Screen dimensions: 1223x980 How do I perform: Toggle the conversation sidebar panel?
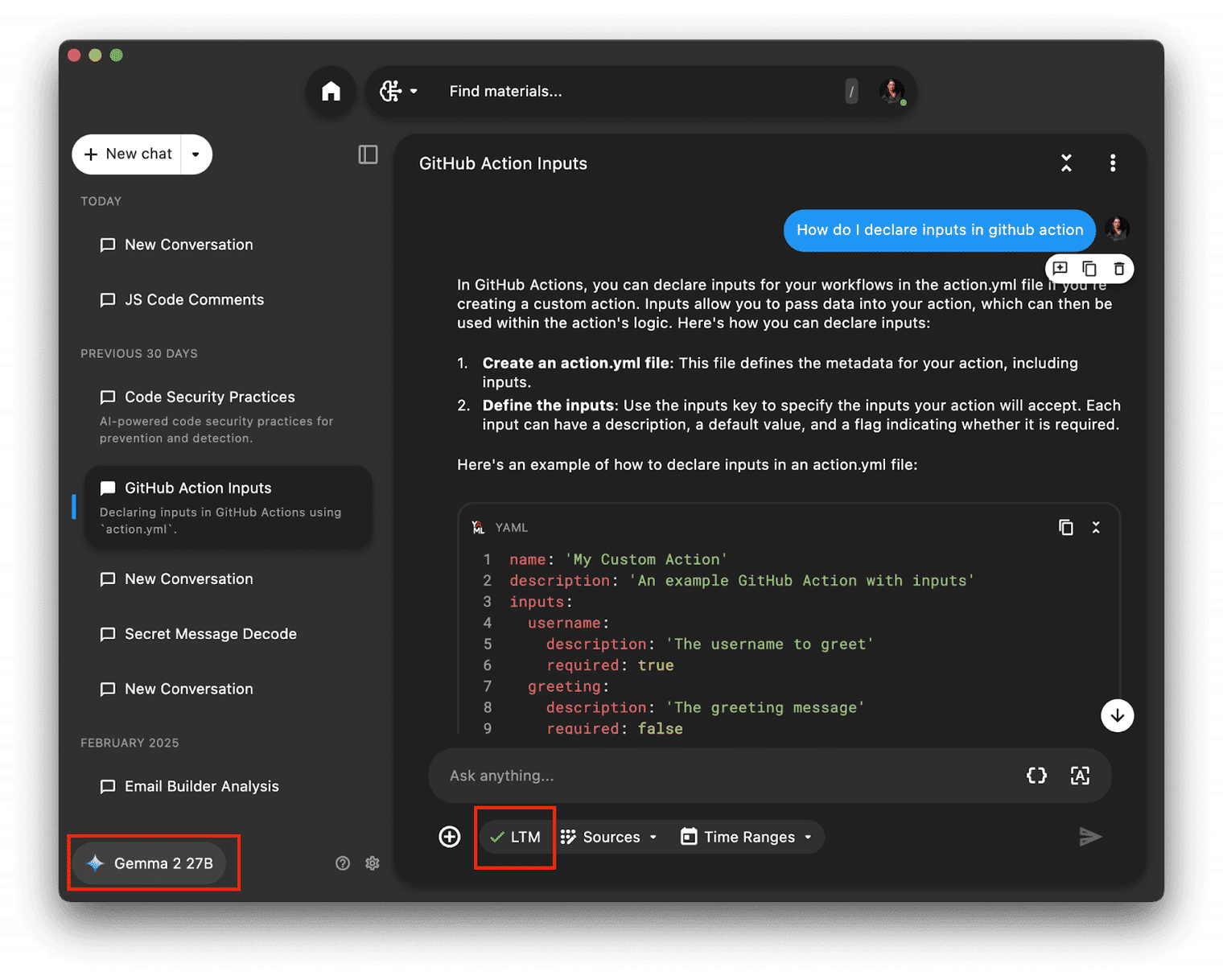pyautogui.click(x=368, y=154)
